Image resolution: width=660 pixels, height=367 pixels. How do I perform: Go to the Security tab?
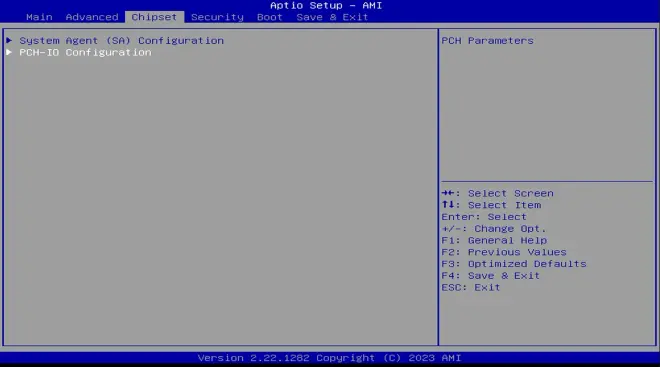[x=217, y=17]
